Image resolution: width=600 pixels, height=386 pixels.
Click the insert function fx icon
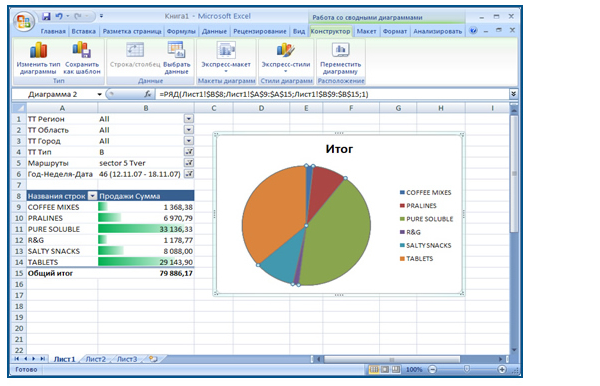point(147,94)
